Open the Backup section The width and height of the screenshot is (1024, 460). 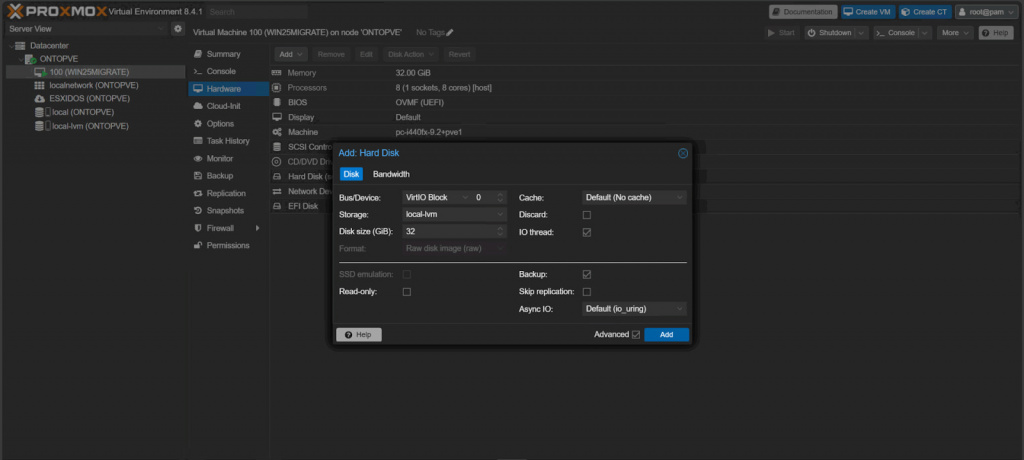[x=229, y=176]
